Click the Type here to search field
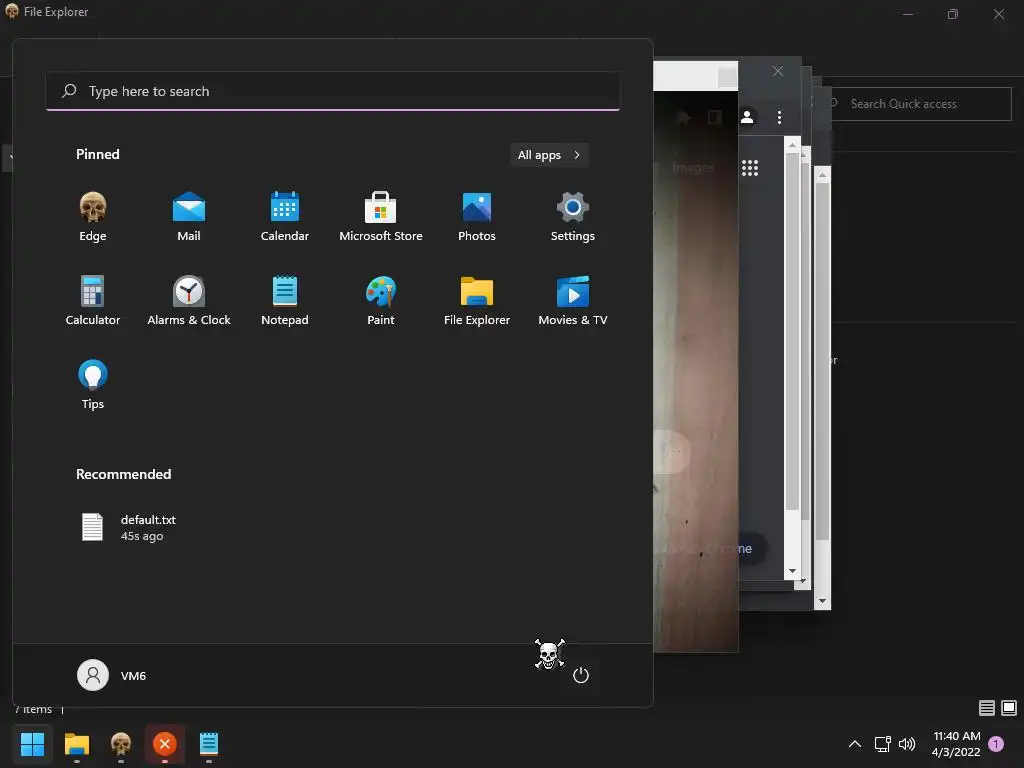 (332, 91)
